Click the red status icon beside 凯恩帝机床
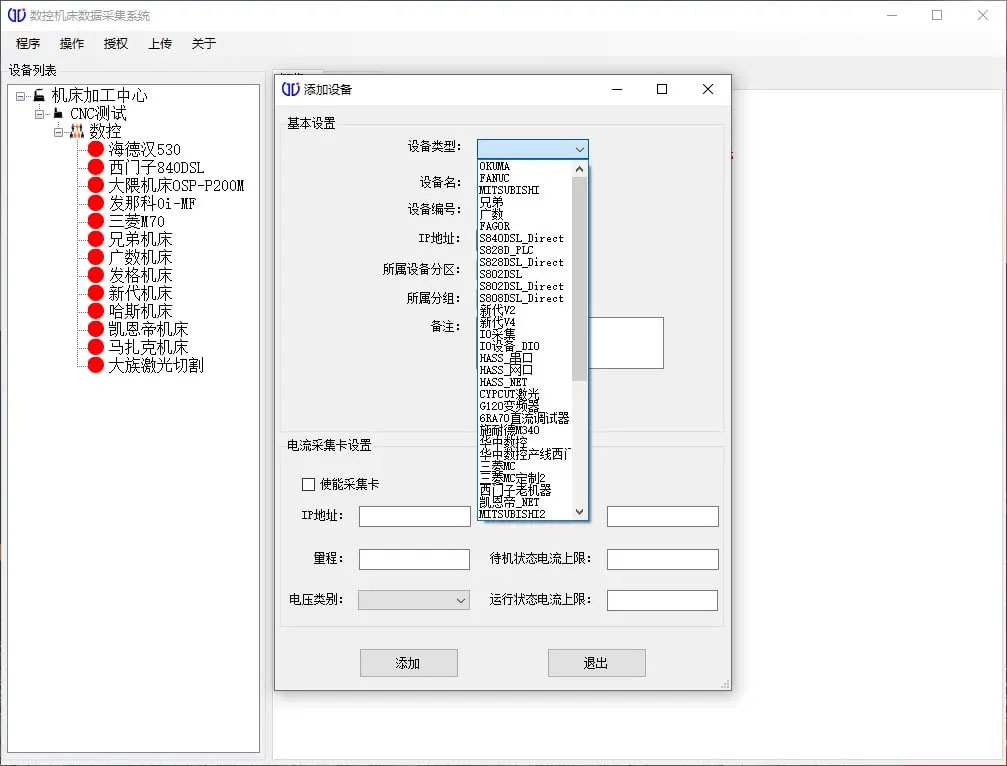Viewport: 1007px width, 766px height. [96, 329]
